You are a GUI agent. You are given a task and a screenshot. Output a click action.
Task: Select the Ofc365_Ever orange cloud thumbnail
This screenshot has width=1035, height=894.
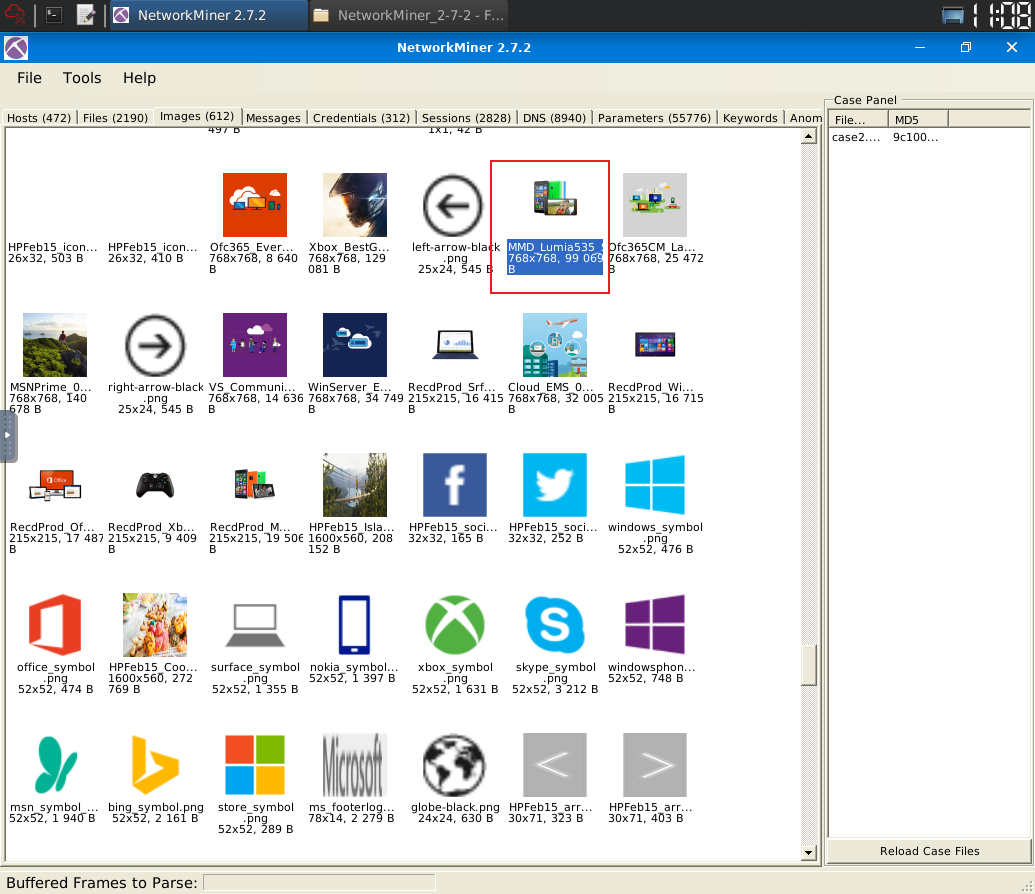pos(255,205)
